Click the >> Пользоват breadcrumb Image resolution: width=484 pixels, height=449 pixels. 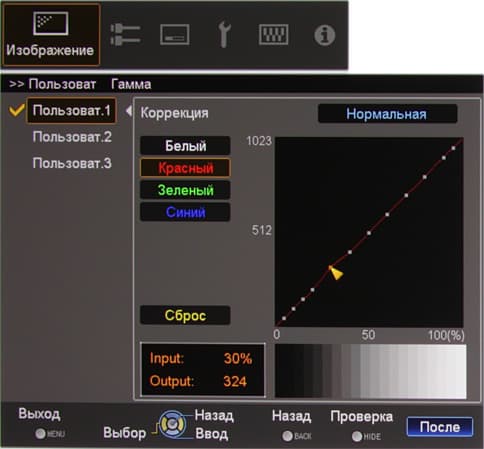pyautogui.click(x=52, y=84)
